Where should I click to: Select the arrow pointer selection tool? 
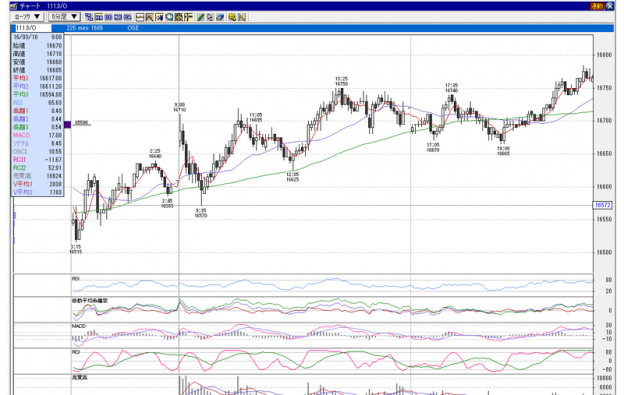[210, 17]
